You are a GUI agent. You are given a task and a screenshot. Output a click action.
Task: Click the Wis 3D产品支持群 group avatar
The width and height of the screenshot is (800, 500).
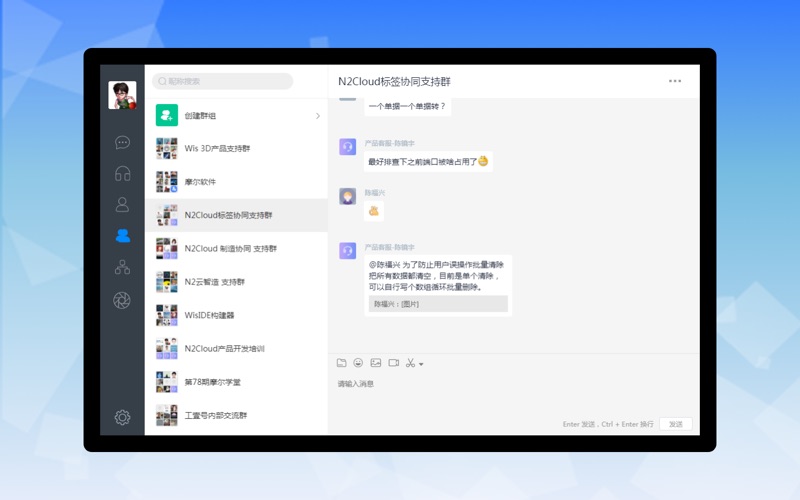(x=167, y=148)
